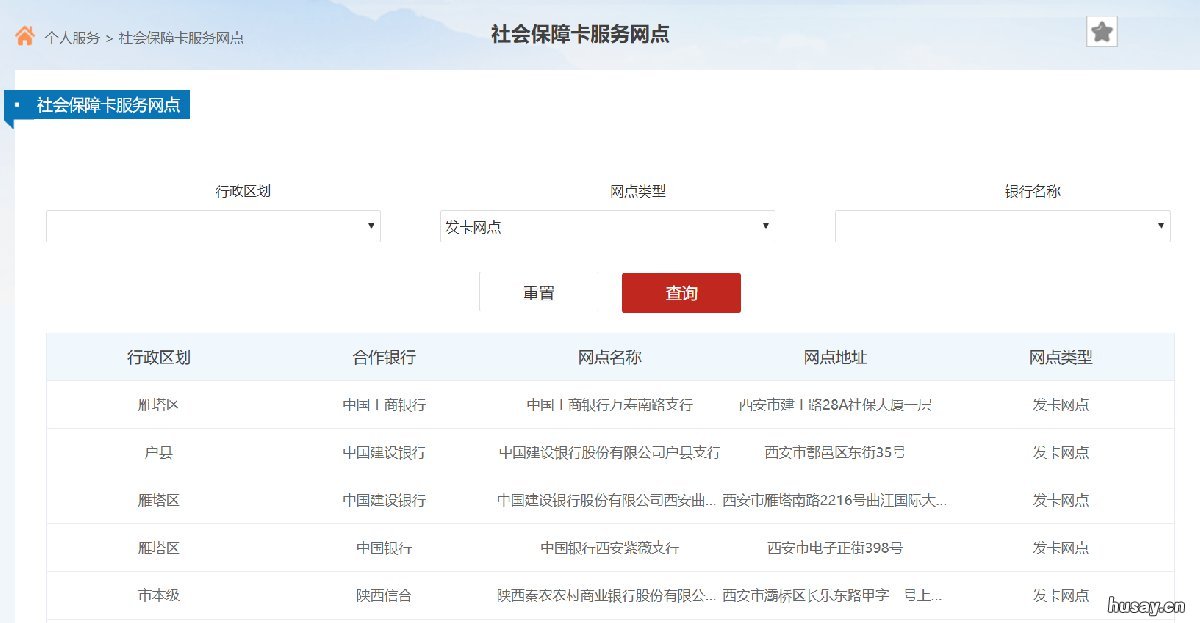
Task: Click the red 查询 query button
Action: point(681,292)
